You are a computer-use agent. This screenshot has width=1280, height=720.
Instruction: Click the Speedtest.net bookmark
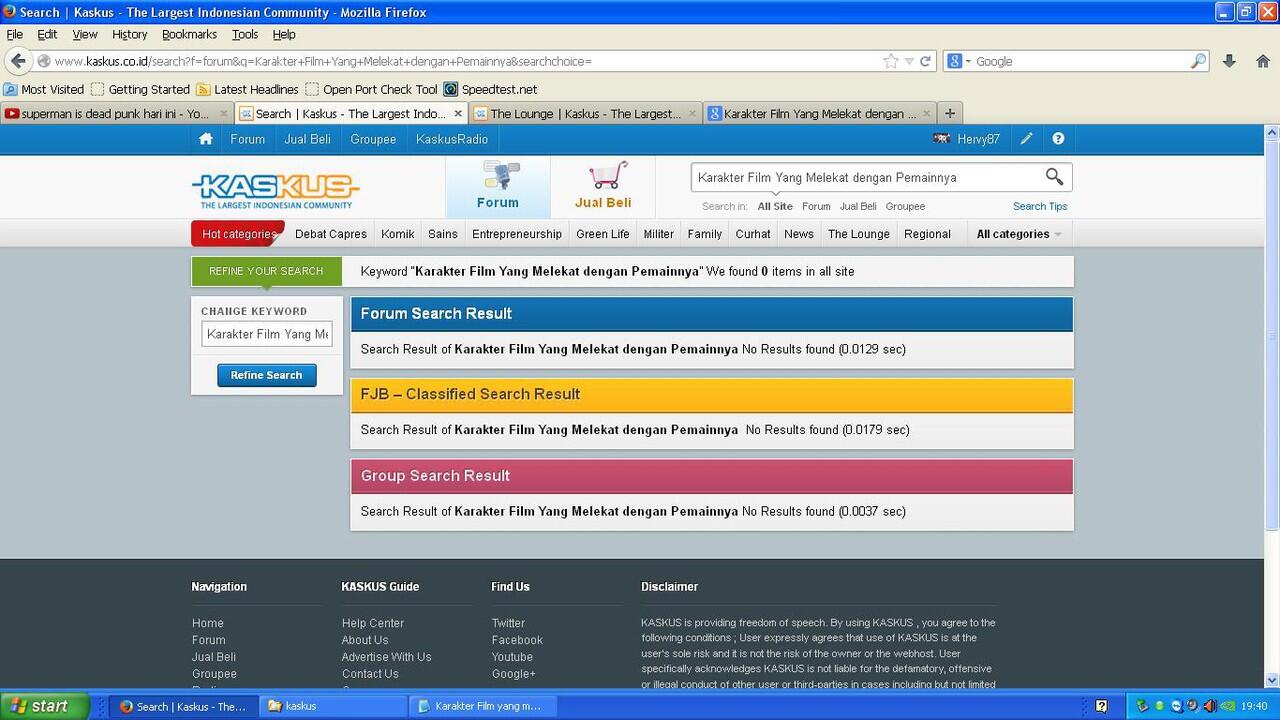point(490,89)
